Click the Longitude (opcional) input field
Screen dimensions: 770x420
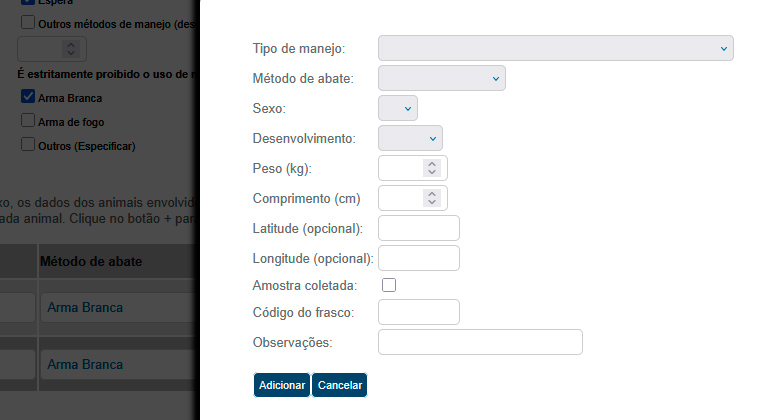pos(418,258)
